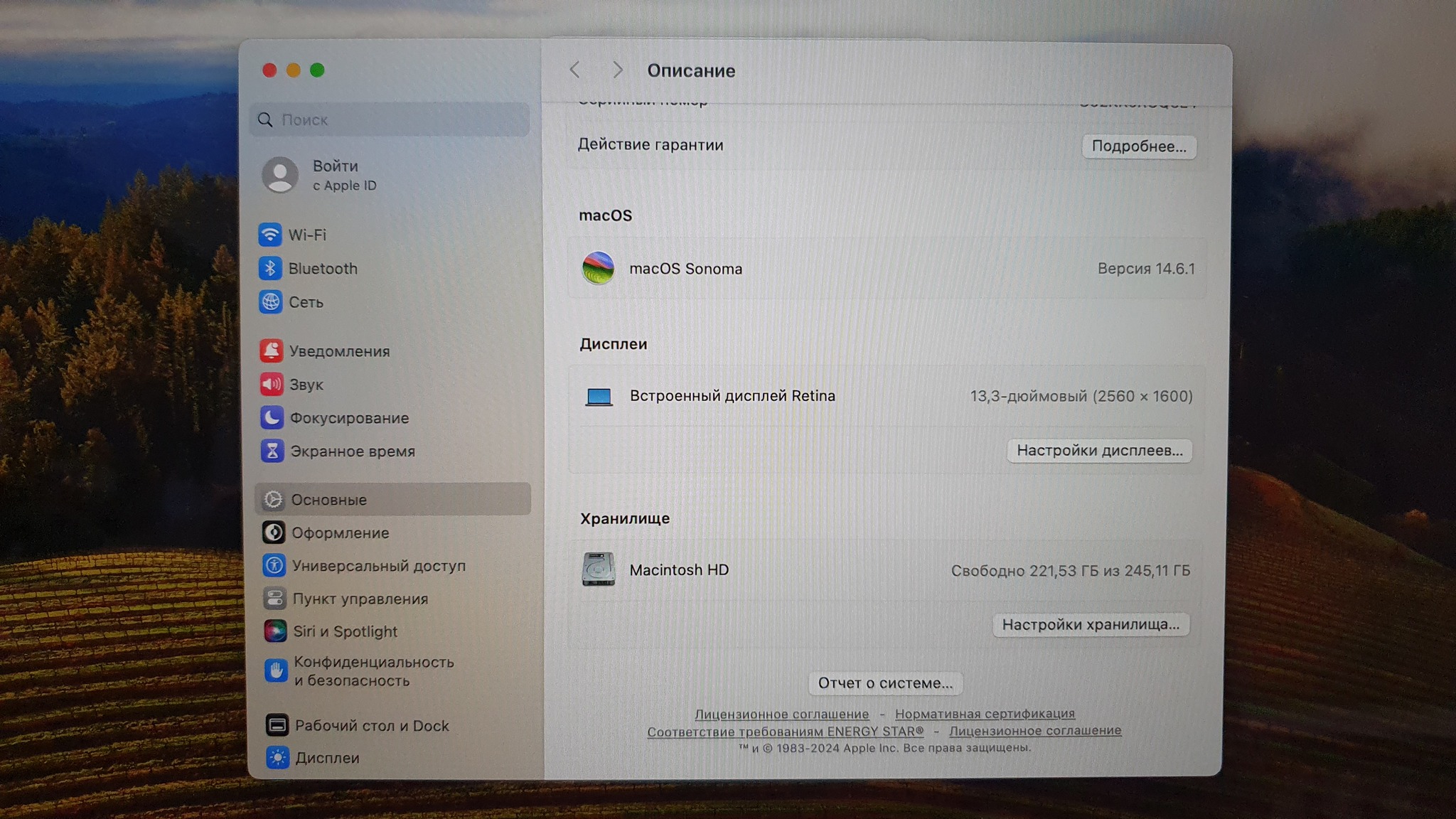Click the System Report button
This screenshot has width=1456, height=819.
[x=885, y=683]
